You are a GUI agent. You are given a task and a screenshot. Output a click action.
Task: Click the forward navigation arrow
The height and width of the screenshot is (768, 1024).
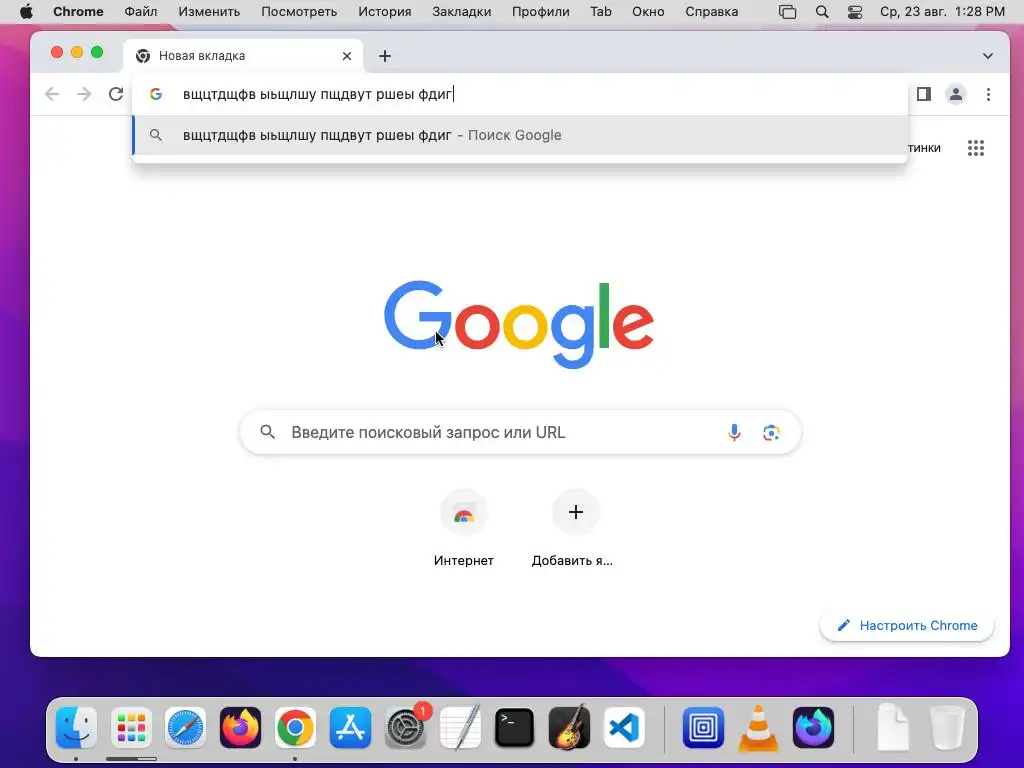click(84, 94)
